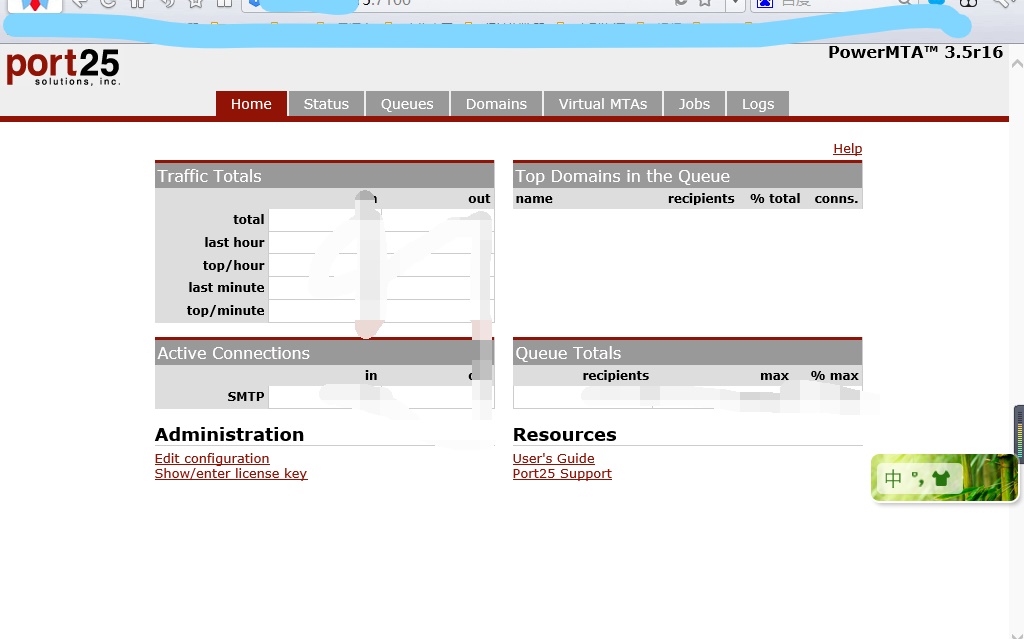Open the Logs tab
Image resolution: width=1024 pixels, height=639 pixels.
(x=758, y=104)
